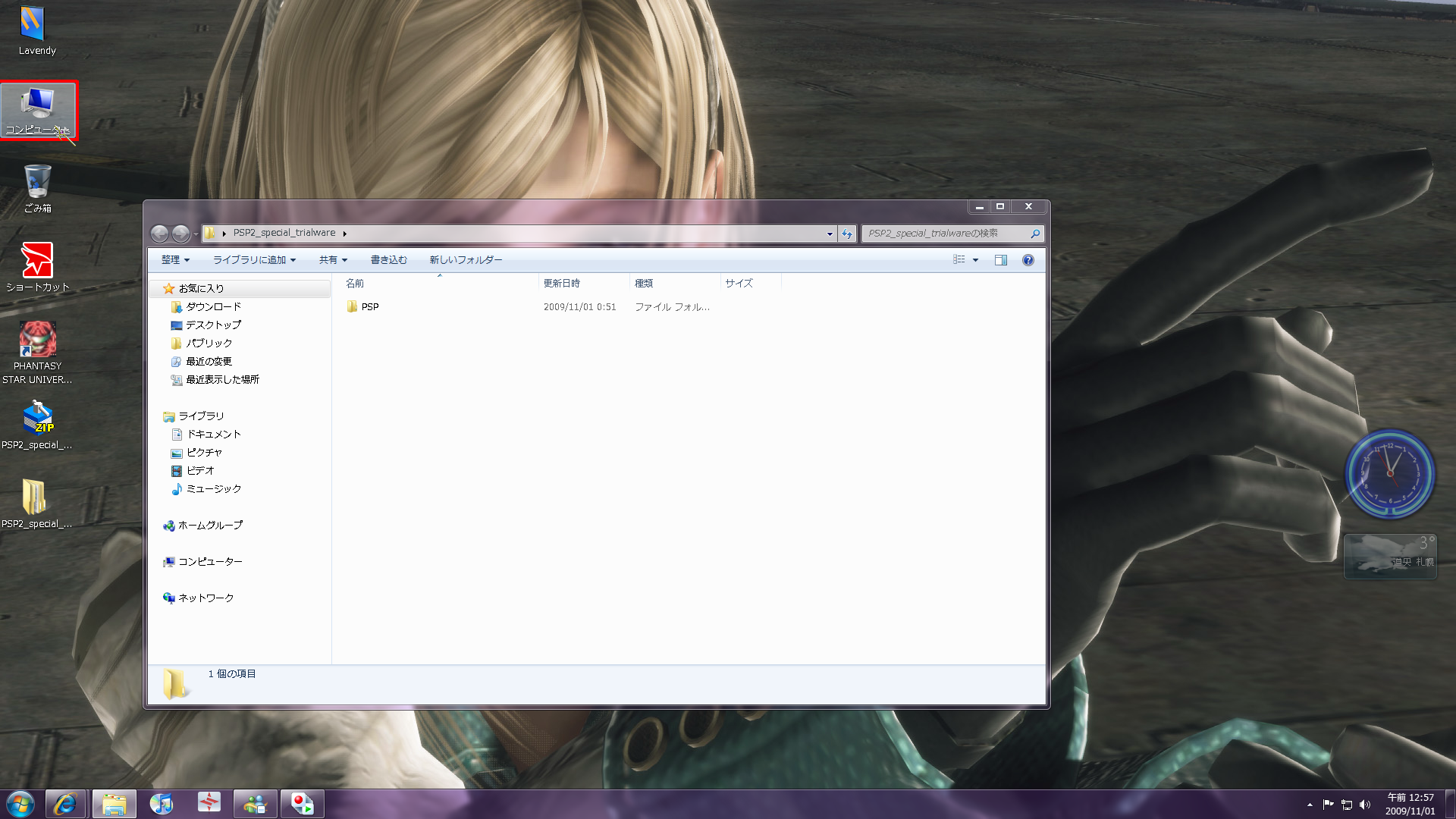The image size is (1456, 819).
Task: Open the address bar history dropdown arrow
Action: pyautogui.click(x=830, y=234)
